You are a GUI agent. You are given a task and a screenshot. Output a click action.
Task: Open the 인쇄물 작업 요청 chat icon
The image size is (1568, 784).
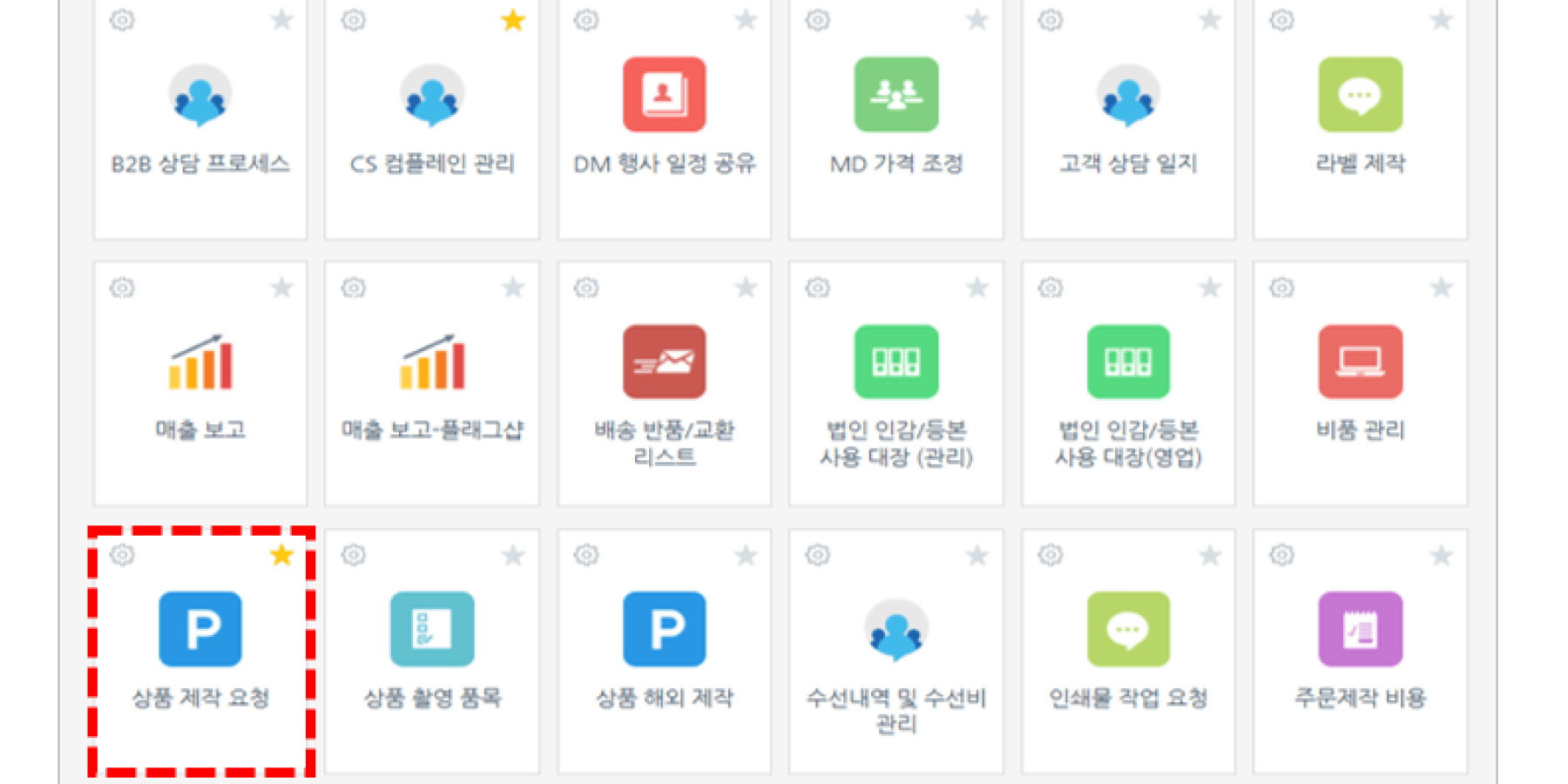tap(1128, 629)
